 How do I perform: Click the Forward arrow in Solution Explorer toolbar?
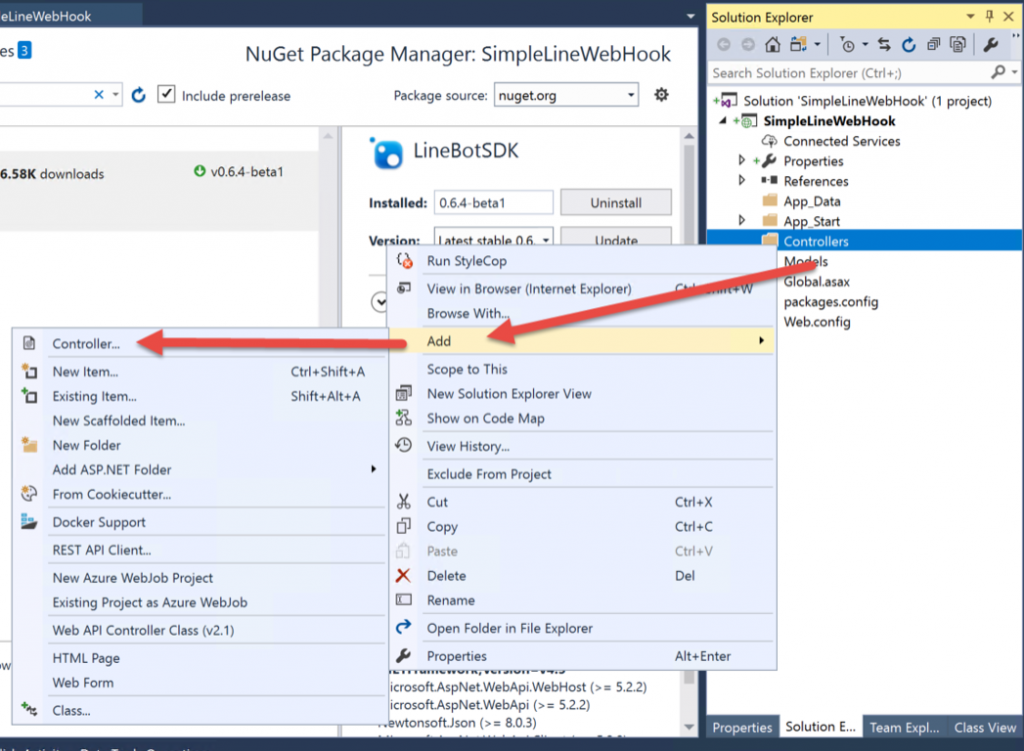[x=748, y=44]
